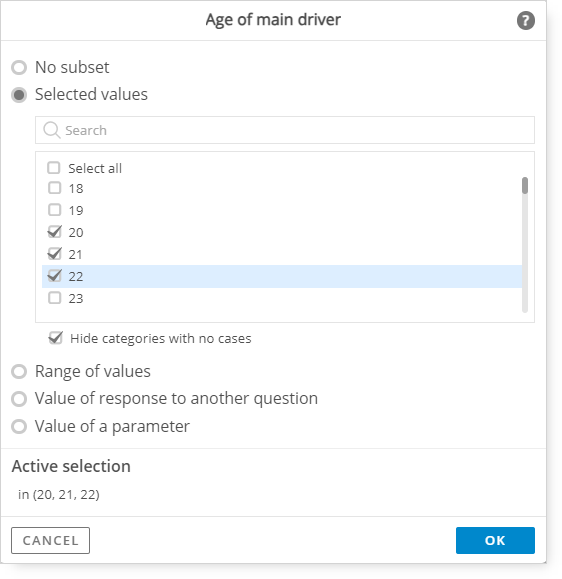Choose the Selected values radio button
562x579 pixels.
click(19, 95)
